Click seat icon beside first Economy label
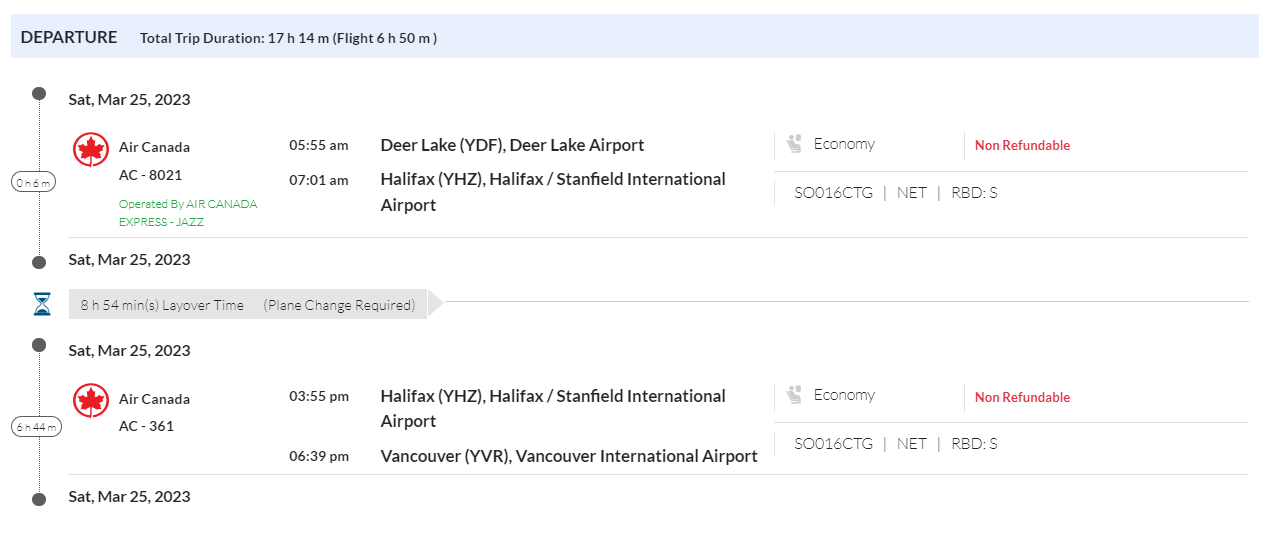The height and width of the screenshot is (554, 1274). [x=795, y=144]
